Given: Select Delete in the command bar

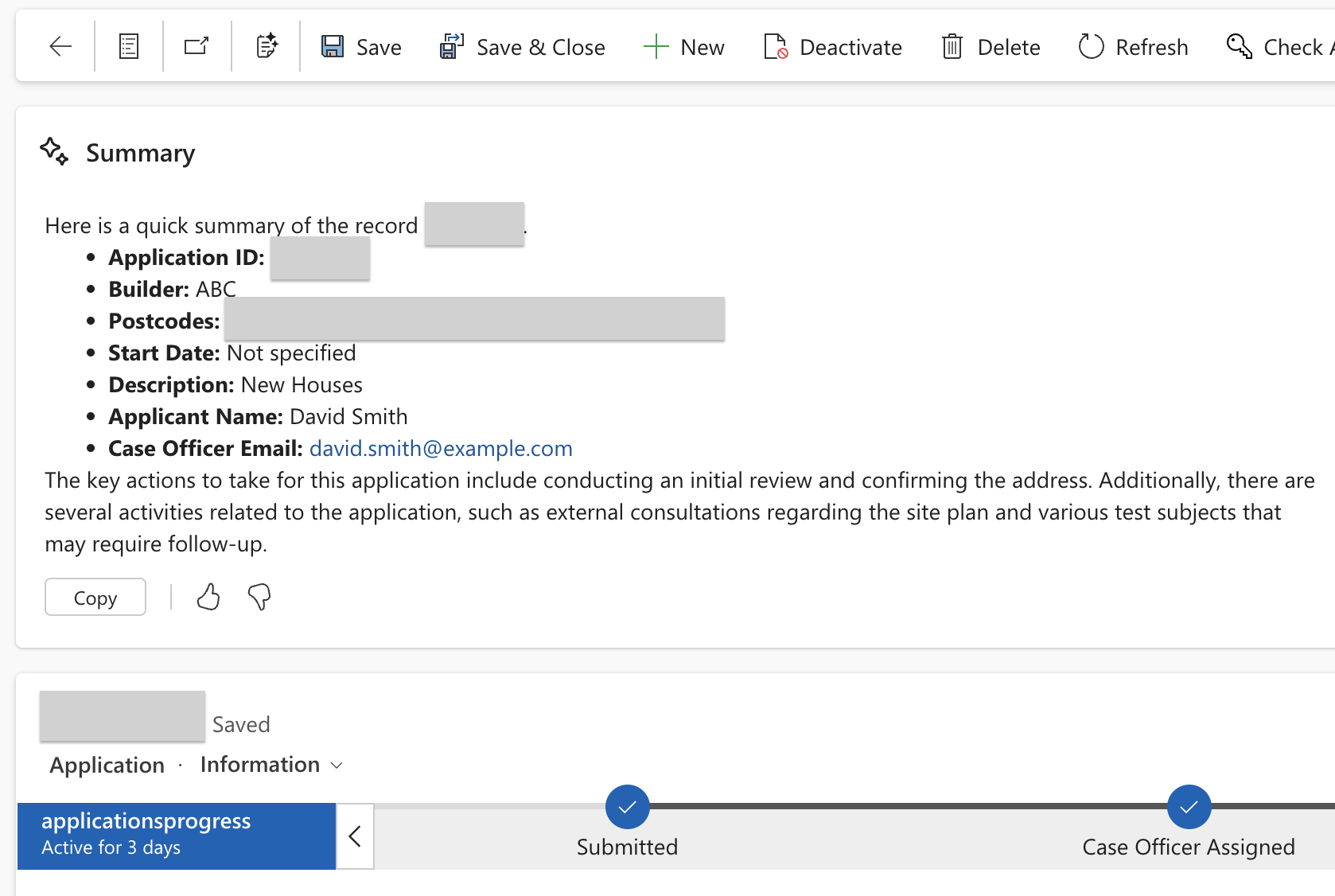Looking at the screenshot, I should (x=1009, y=48).
